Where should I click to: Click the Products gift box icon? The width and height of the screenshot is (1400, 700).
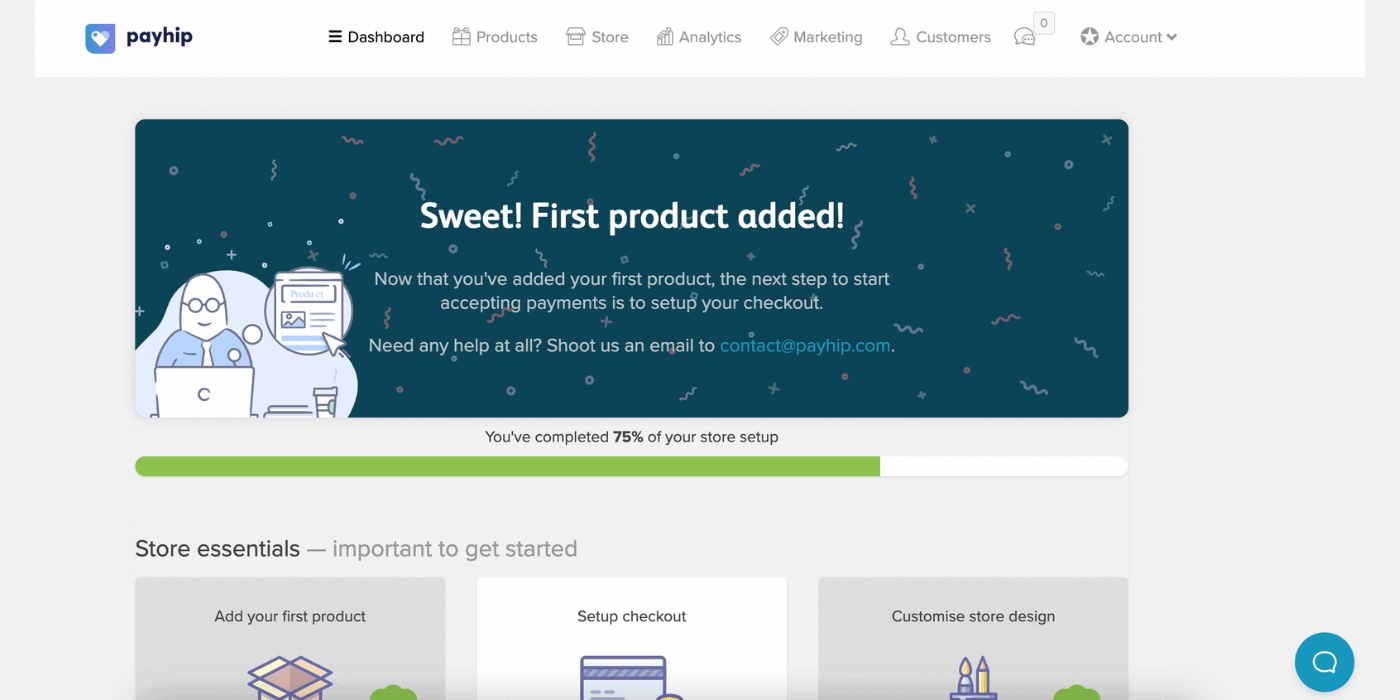pyautogui.click(x=461, y=37)
